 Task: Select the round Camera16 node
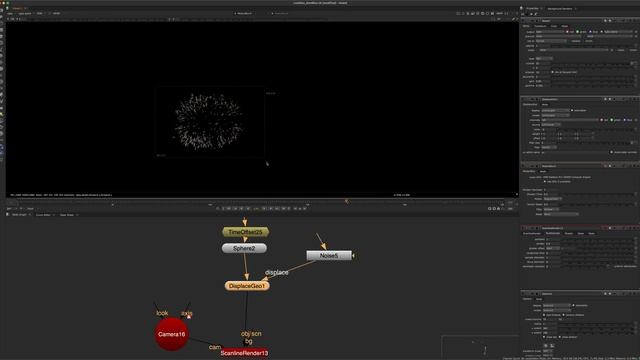171,334
